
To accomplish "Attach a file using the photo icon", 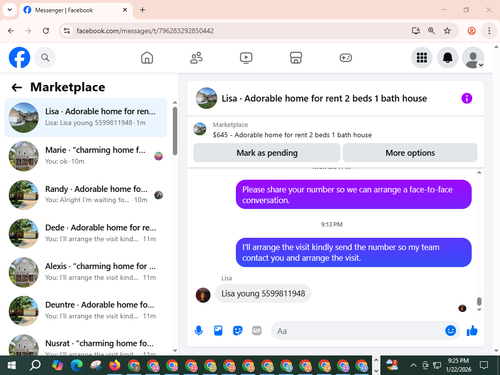I will (218, 331).
